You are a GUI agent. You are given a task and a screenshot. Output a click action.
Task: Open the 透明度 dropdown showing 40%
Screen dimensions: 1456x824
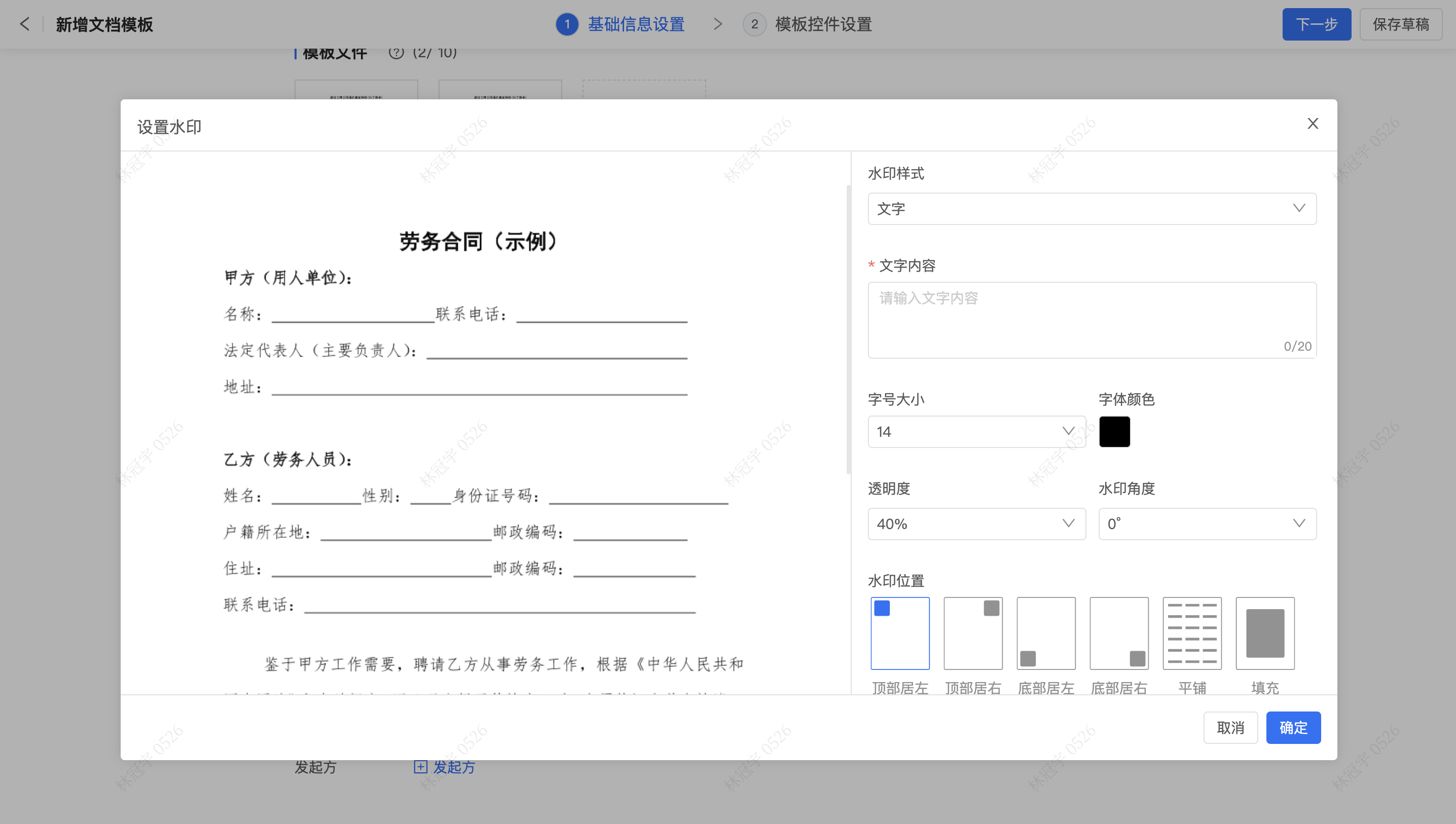pos(976,524)
